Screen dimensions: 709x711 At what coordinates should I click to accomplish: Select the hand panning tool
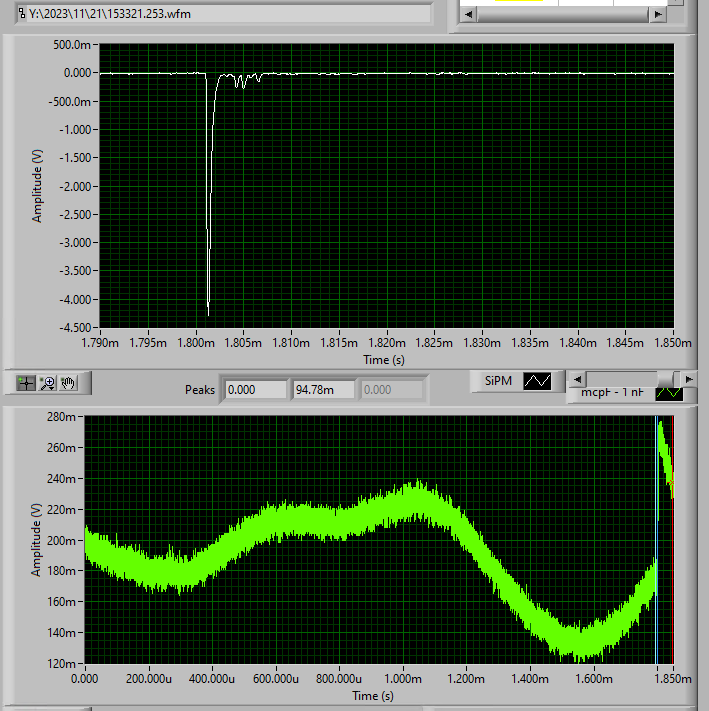[x=68, y=383]
